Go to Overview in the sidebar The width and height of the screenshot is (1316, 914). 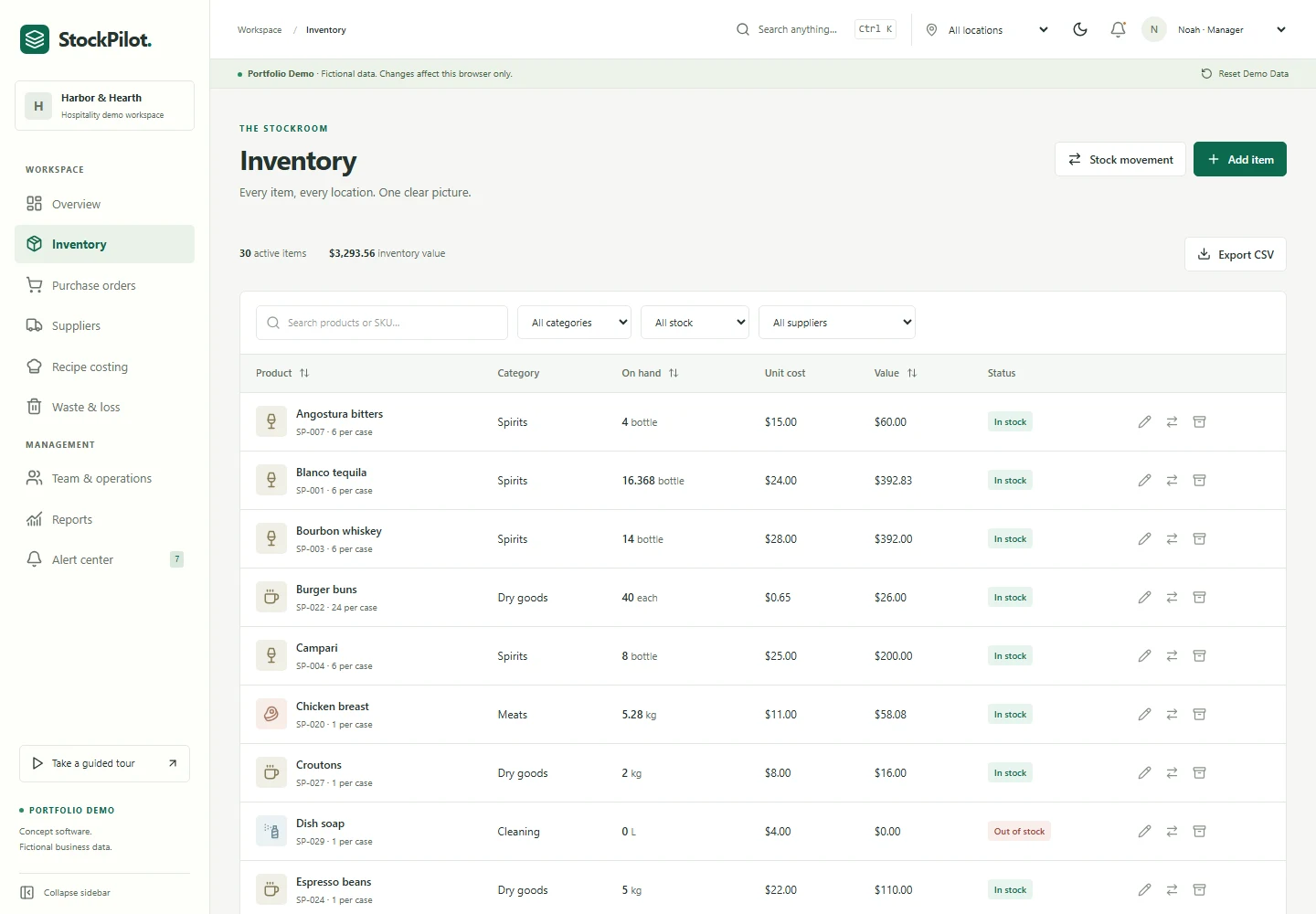(104, 204)
